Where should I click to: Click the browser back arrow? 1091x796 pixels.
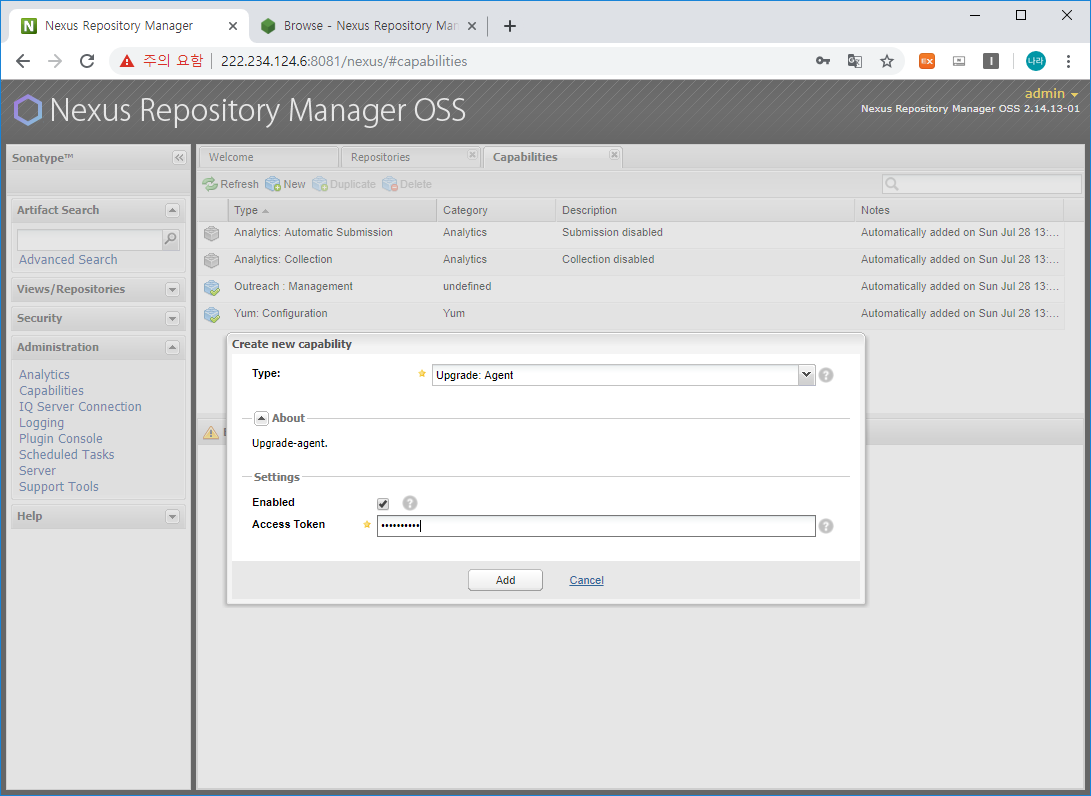(x=23, y=61)
